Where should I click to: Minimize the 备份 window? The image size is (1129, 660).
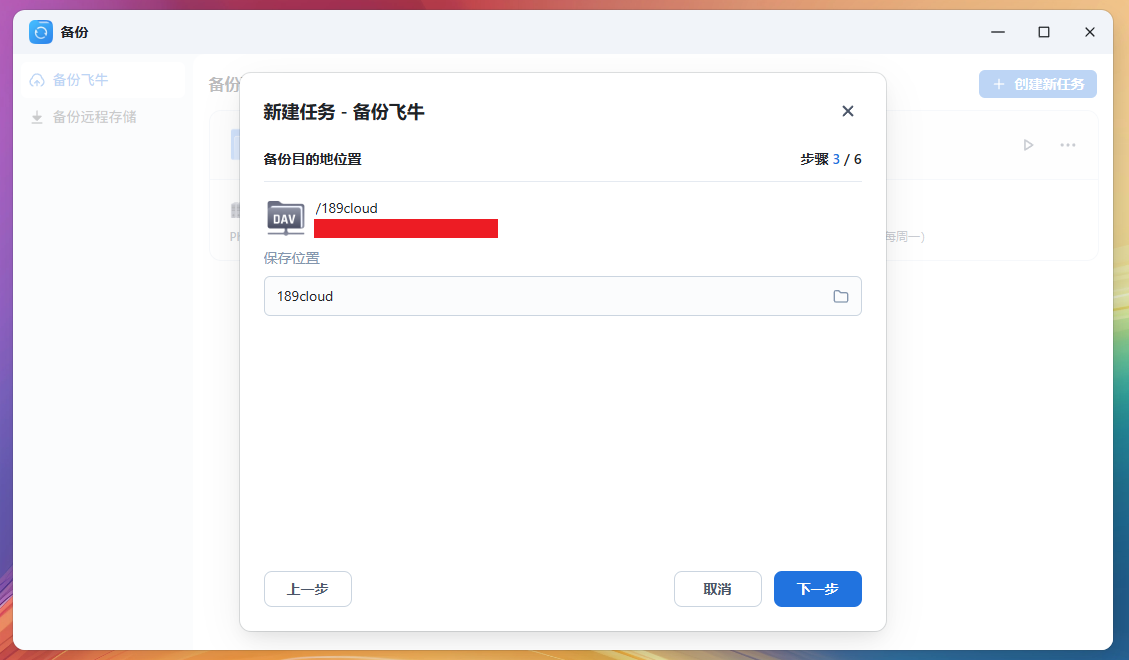(x=997, y=32)
